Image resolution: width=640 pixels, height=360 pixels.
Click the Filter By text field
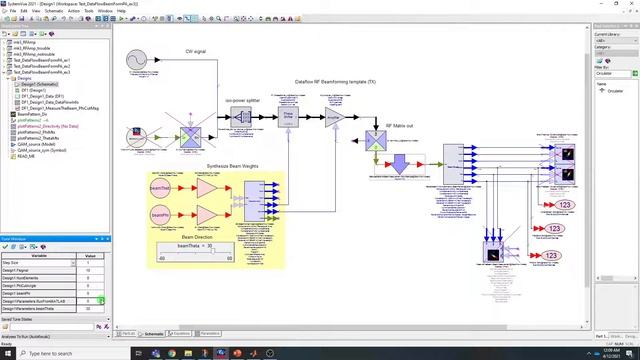(613, 73)
